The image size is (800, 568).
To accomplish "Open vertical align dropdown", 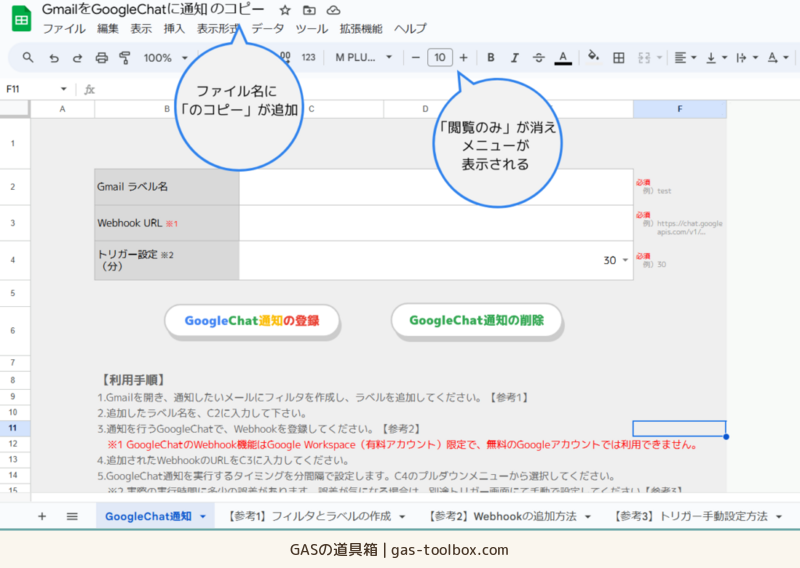I will pyautogui.click(x=716, y=58).
